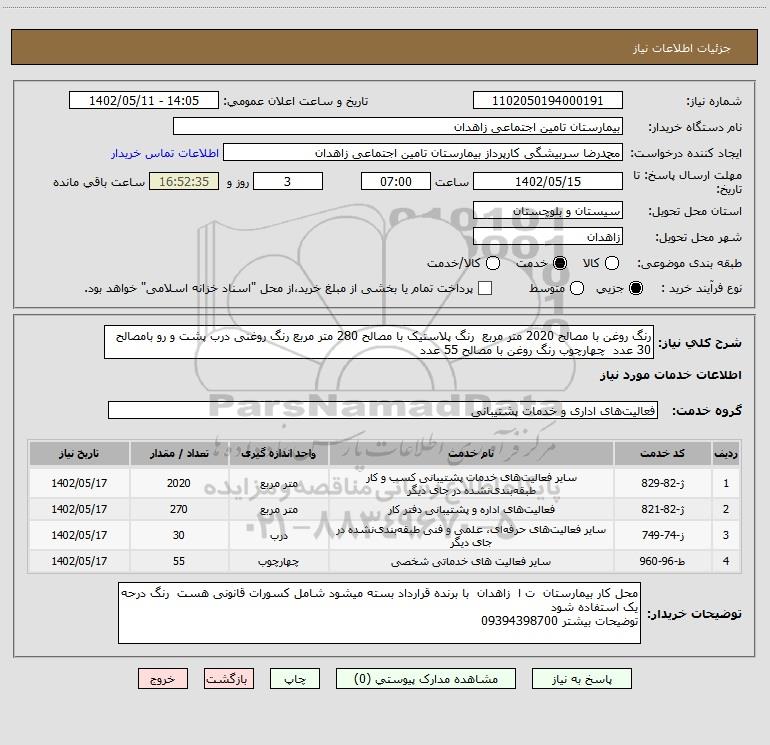The height and width of the screenshot is (745, 770).
Task: Click the days remaining field showing 3
Action: [288, 181]
